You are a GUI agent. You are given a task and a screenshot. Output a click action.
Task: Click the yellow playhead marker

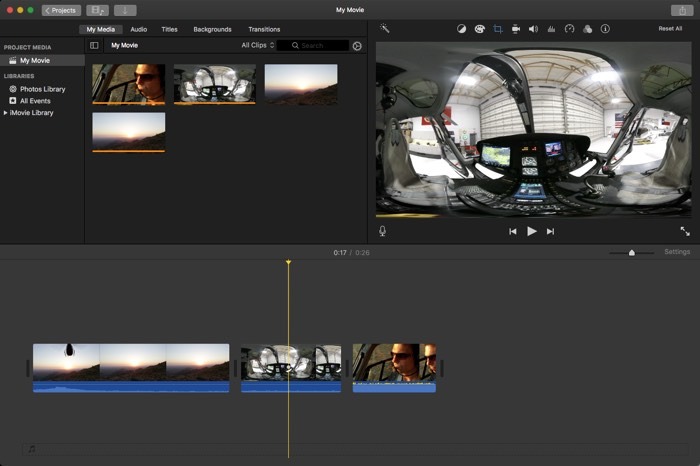tap(288, 262)
